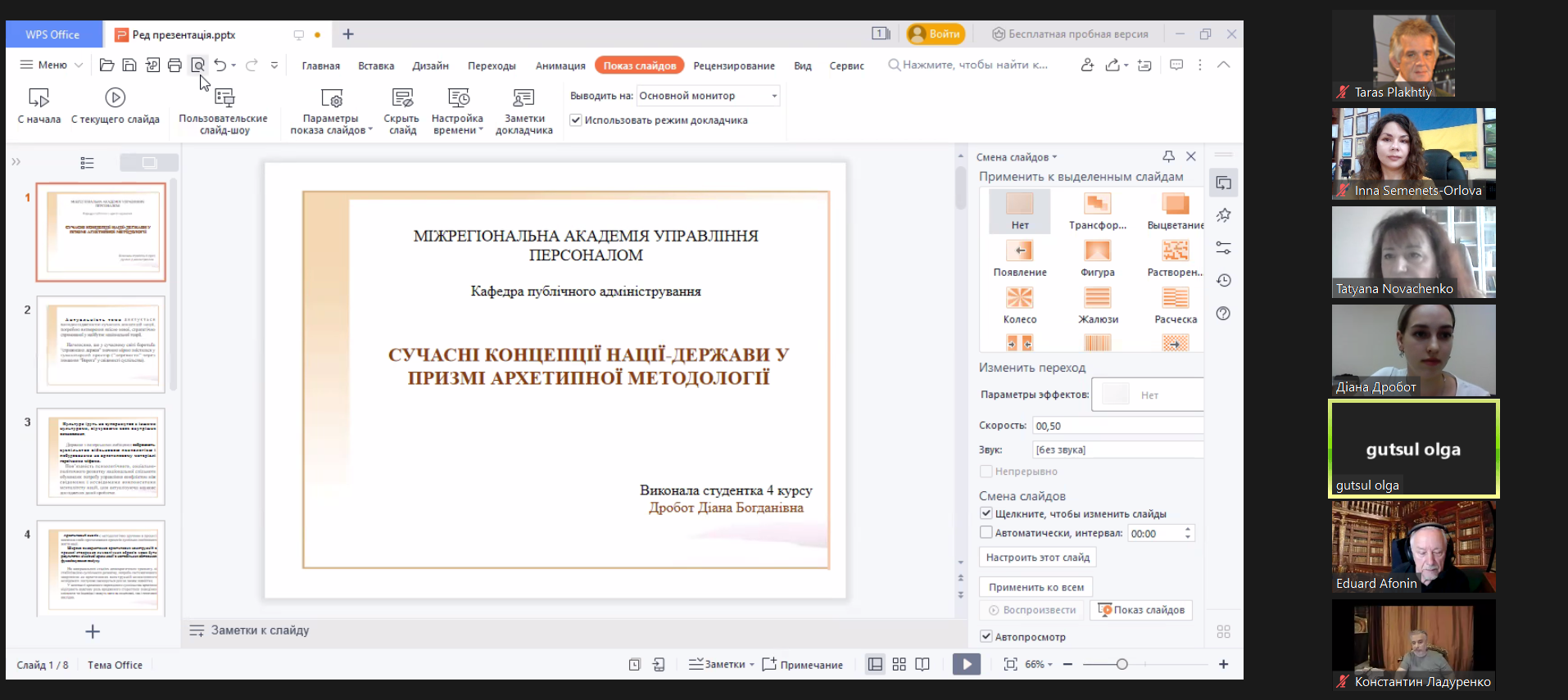The width and height of the screenshot is (1568, 700).
Task: Enable 'Автоматически, интервал' checkbox
Action: point(986,533)
